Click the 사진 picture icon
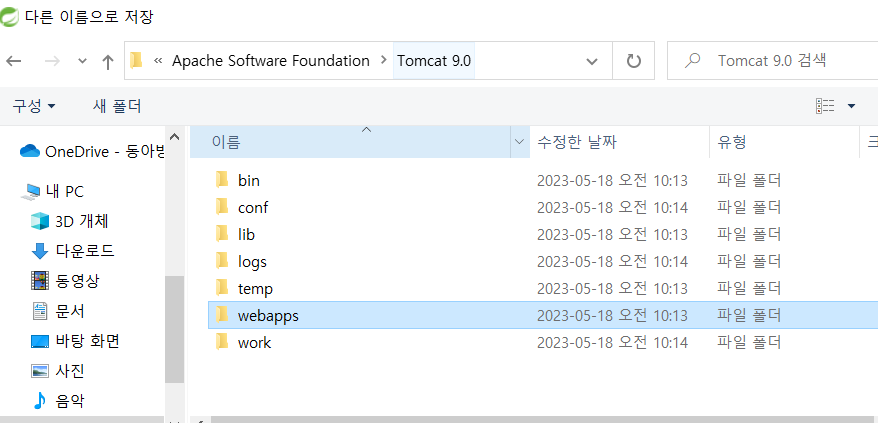The height and width of the screenshot is (423, 878). click(40, 371)
